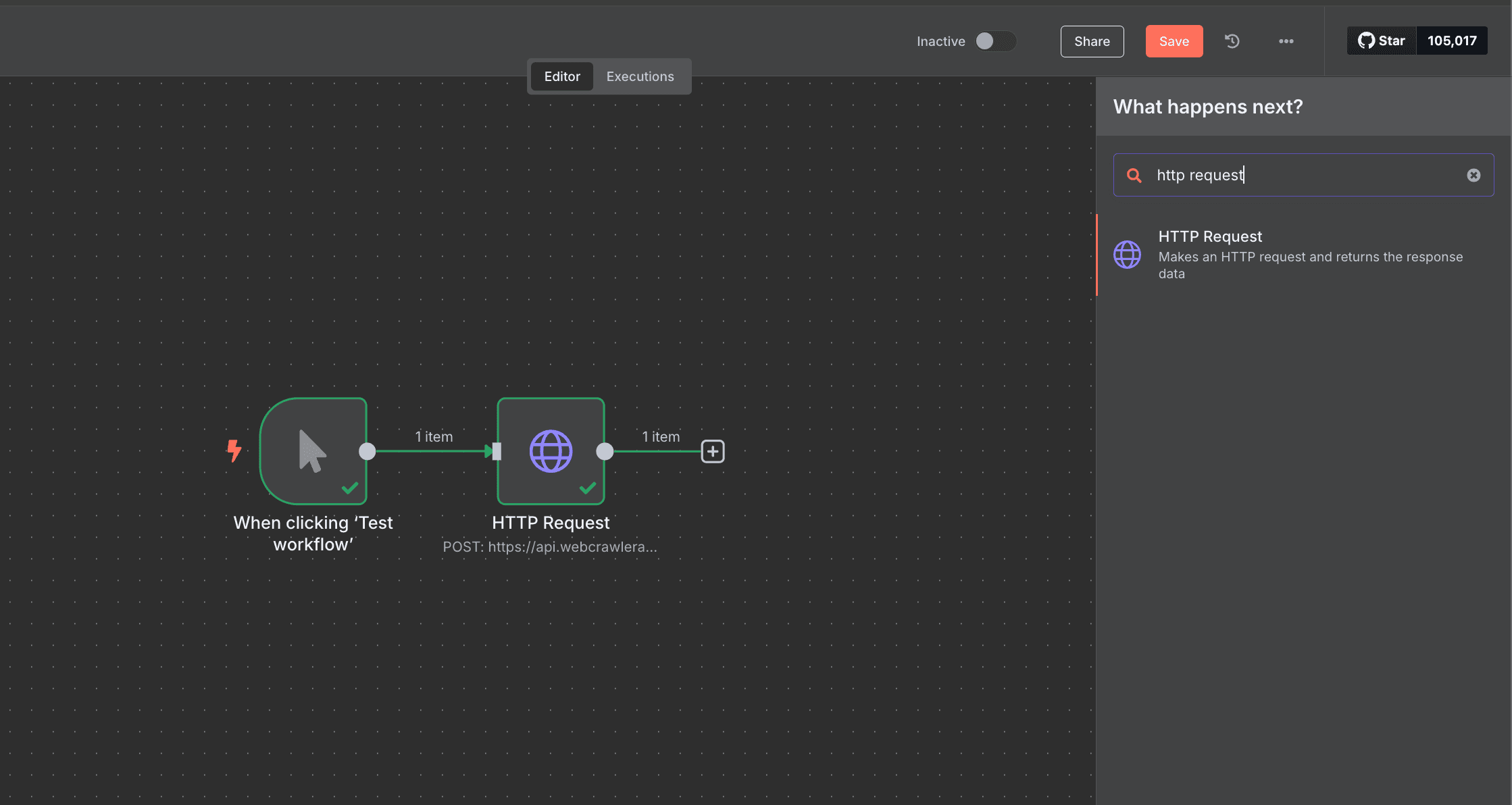Click the manual trigger cursor node icon

click(313, 450)
